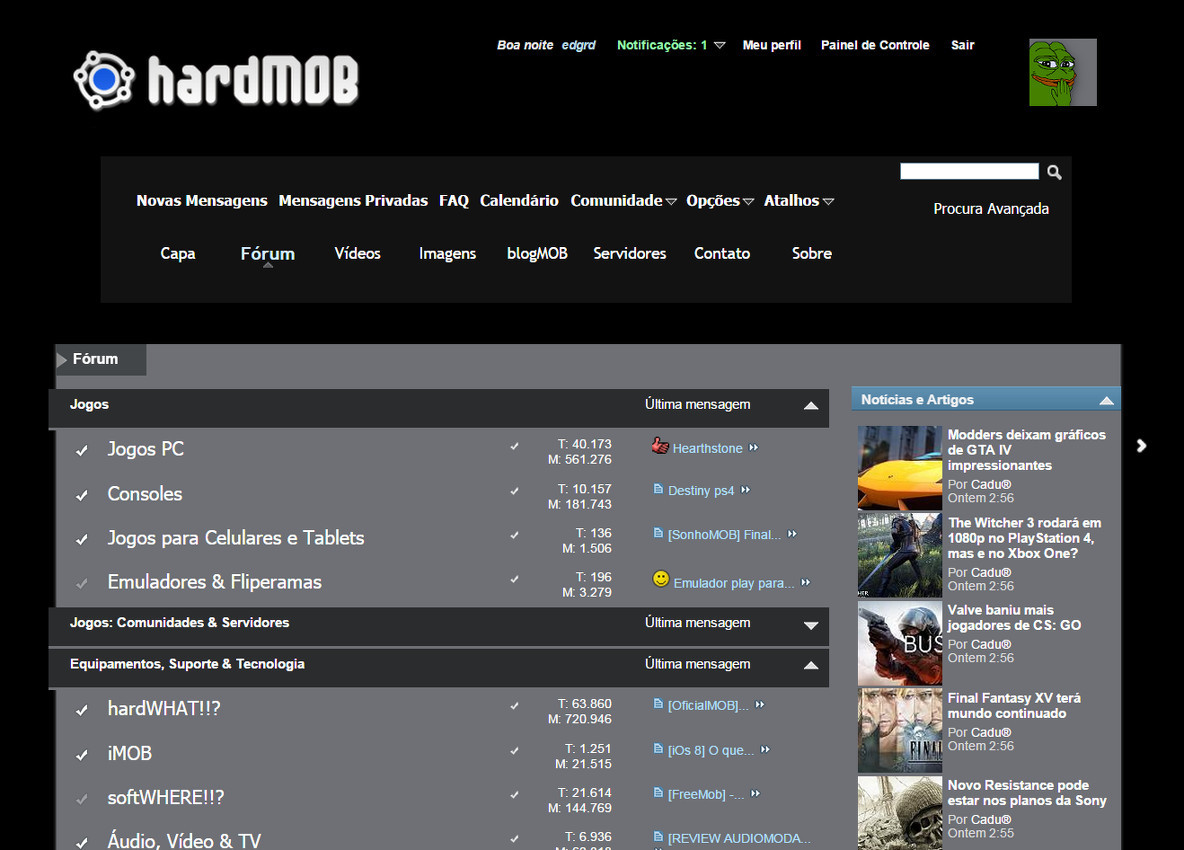This screenshot has width=1184, height=850.
Task: Click the smiley icon before Emulador play
Action: (661, 579)
